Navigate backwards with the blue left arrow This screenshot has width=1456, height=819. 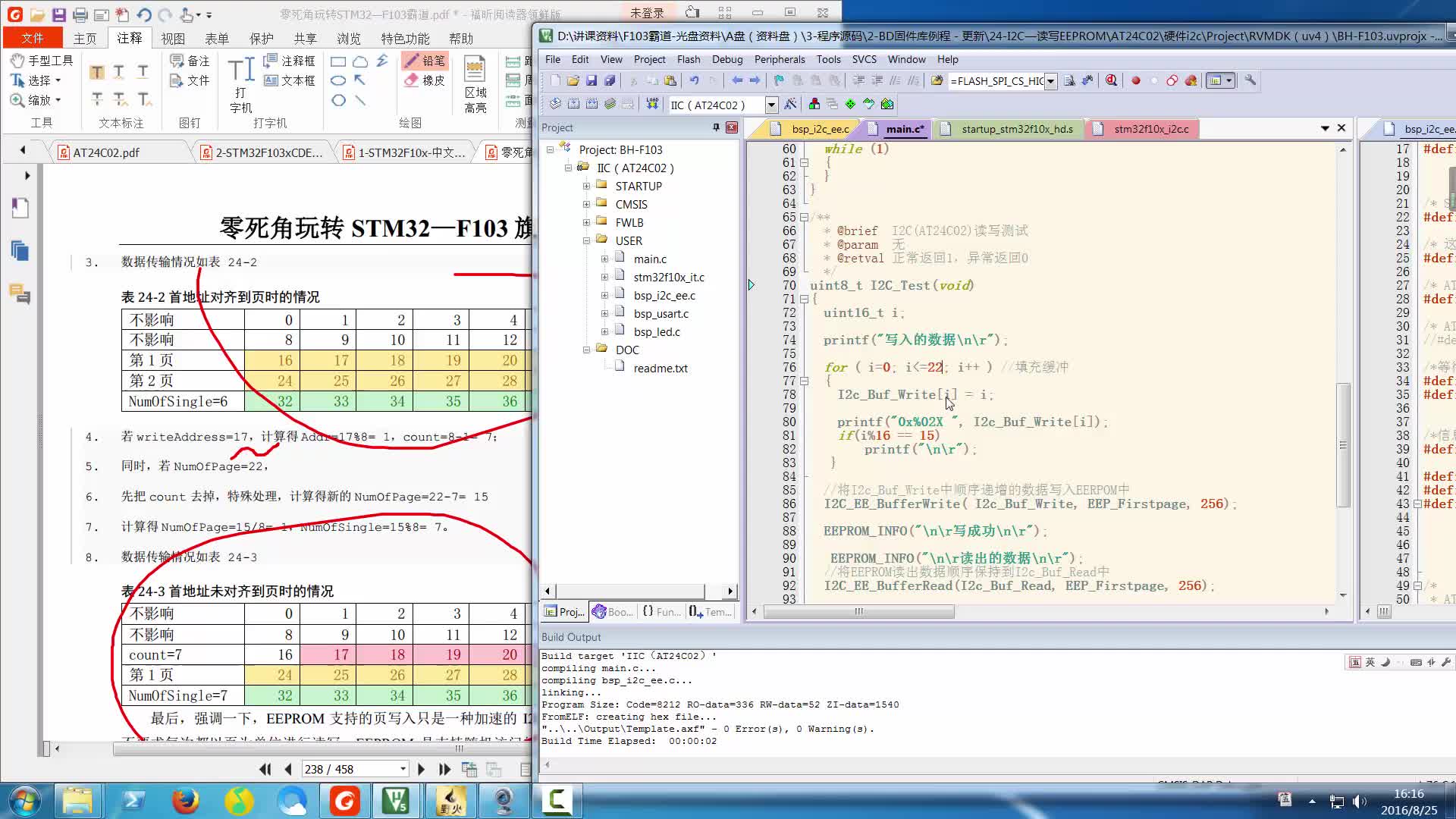[737, 80]
